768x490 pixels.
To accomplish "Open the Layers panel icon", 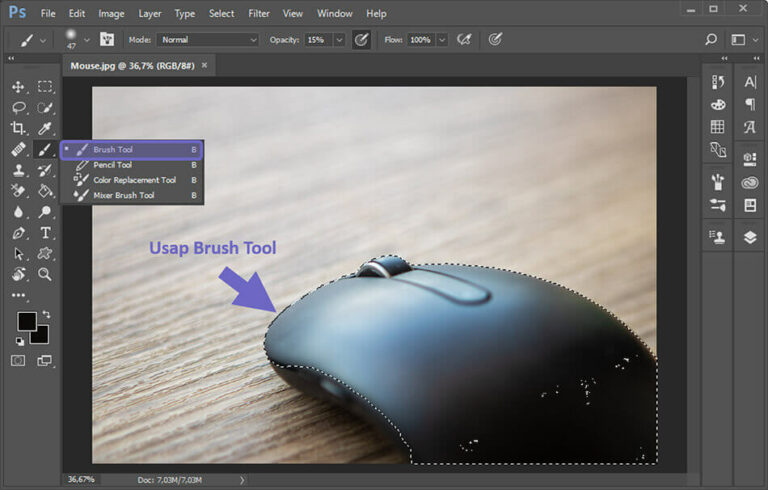I will click(750, 237).
